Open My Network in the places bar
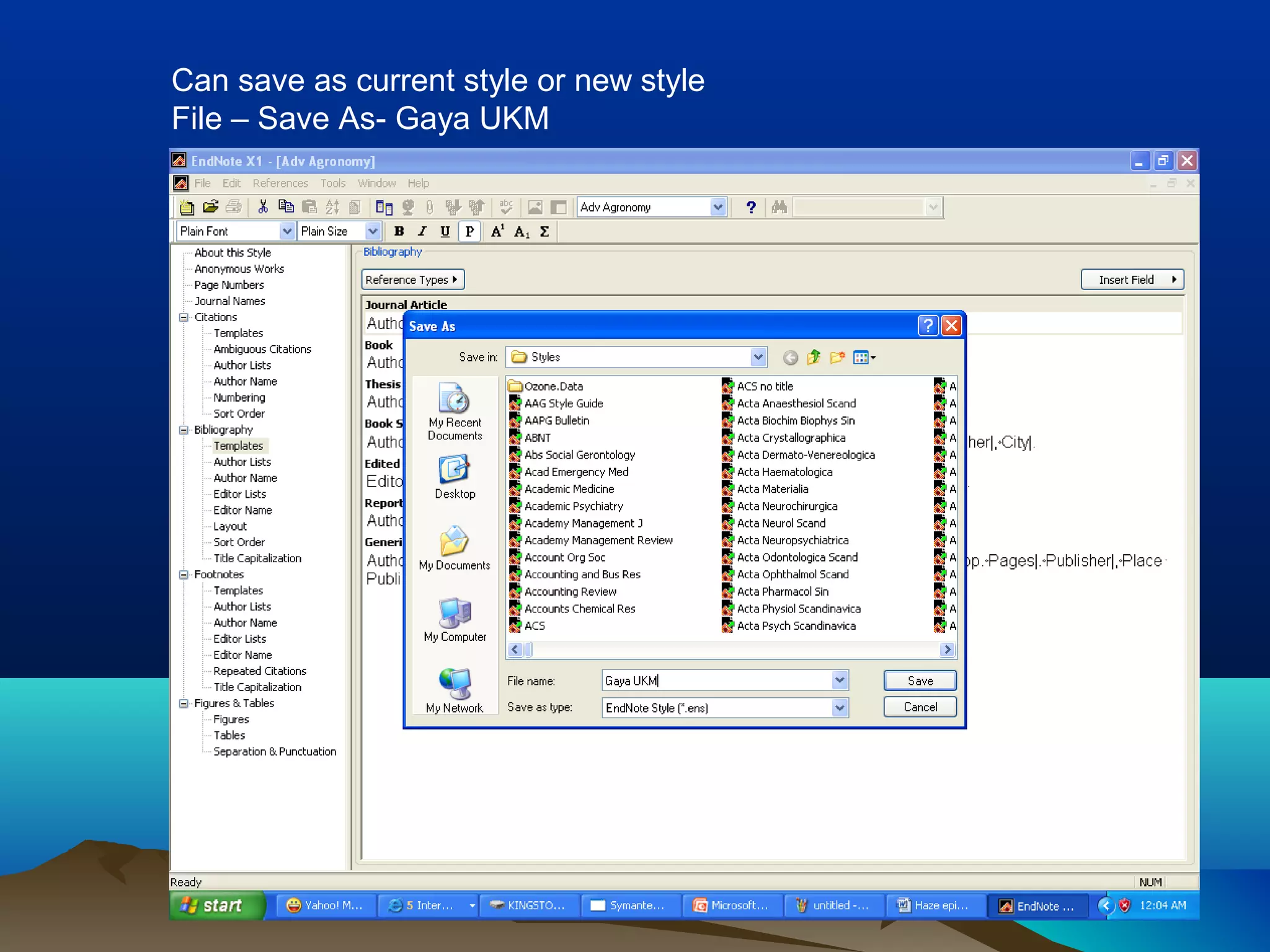Screen dimensions: 1270x952 (455, 691)
